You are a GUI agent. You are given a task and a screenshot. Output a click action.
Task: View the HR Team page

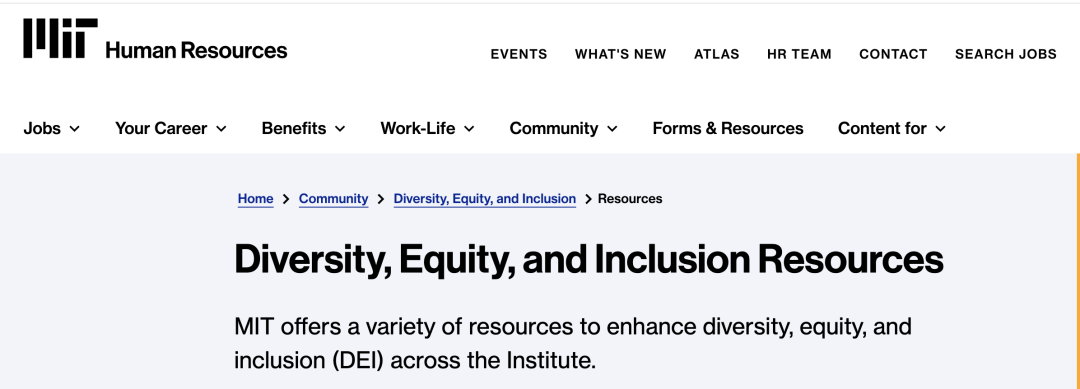[799, 54]
